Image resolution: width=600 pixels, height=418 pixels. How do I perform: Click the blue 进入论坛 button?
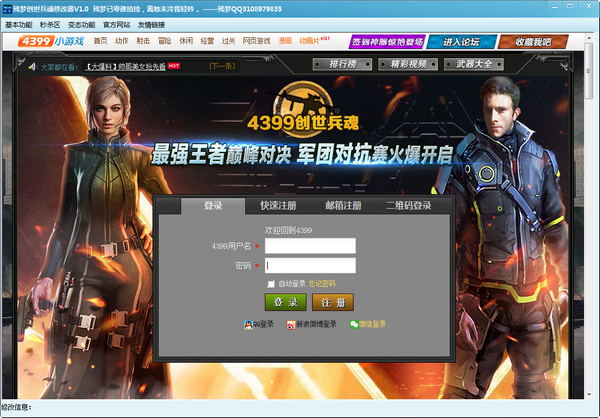point(461,42)
